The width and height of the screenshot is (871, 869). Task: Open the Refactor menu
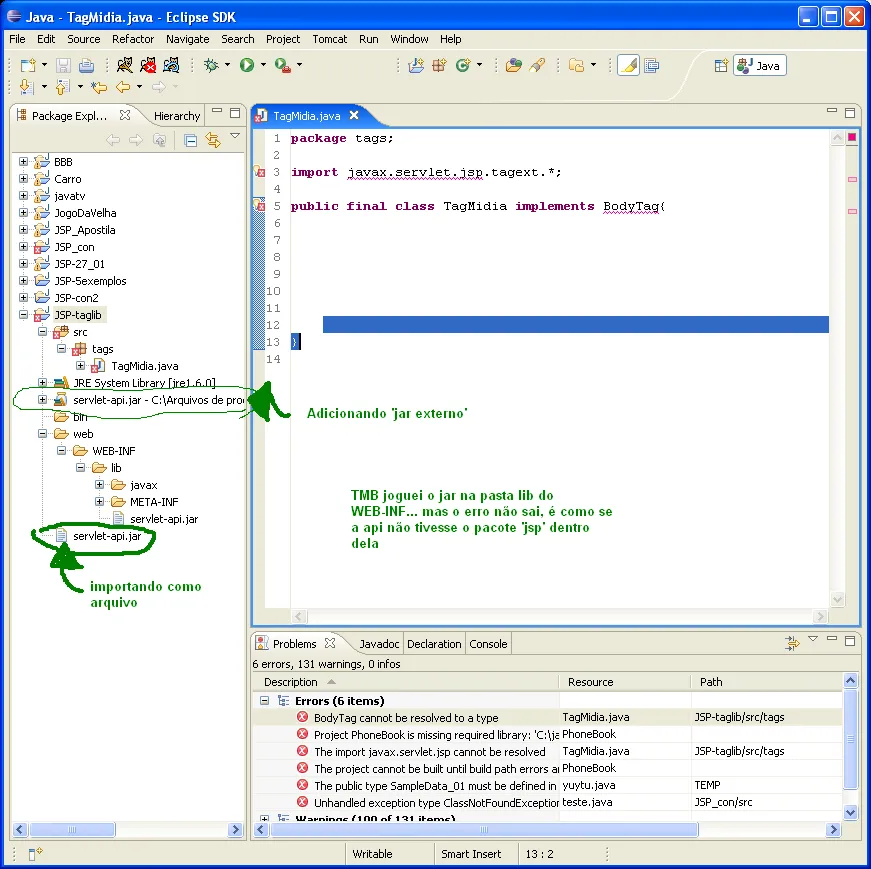(x=133, y=39)
